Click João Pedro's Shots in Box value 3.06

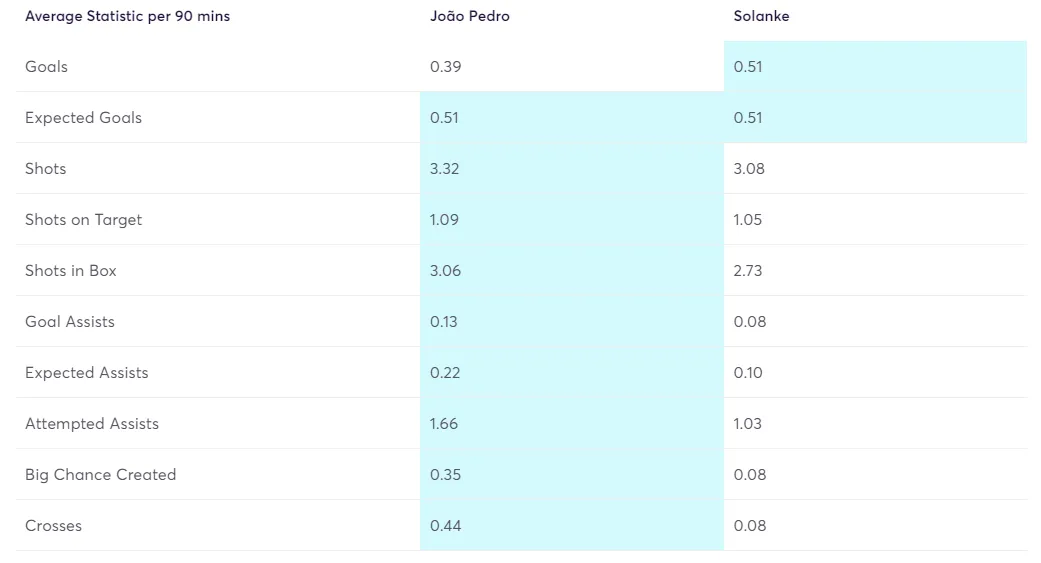tap(445, 271)
